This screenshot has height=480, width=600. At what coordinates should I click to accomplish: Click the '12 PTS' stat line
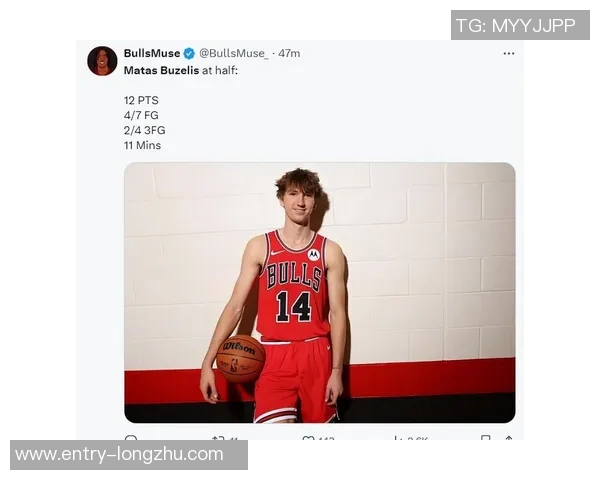tap(141, 100)
